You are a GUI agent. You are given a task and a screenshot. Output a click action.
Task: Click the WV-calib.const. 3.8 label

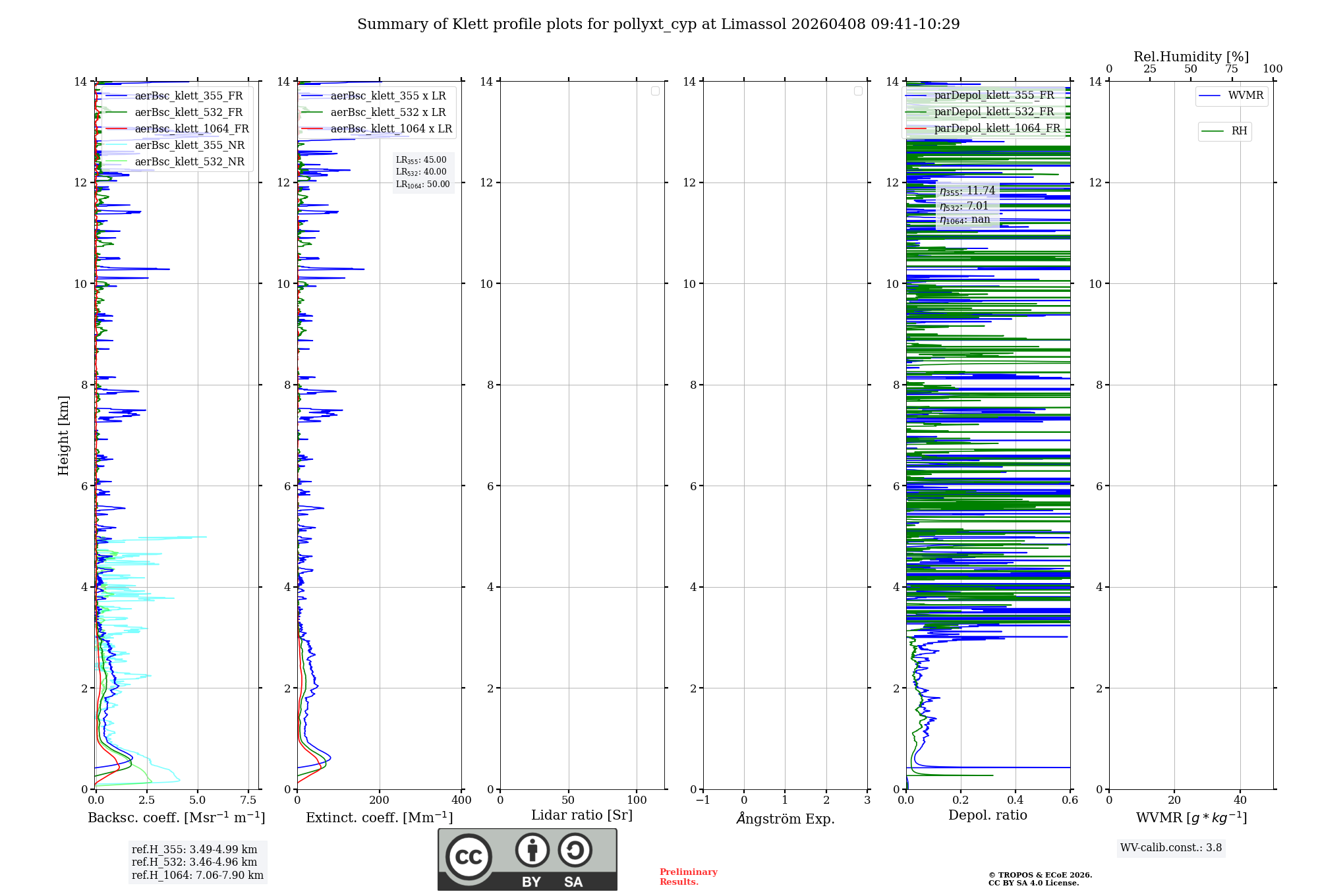click(1170, 848)
